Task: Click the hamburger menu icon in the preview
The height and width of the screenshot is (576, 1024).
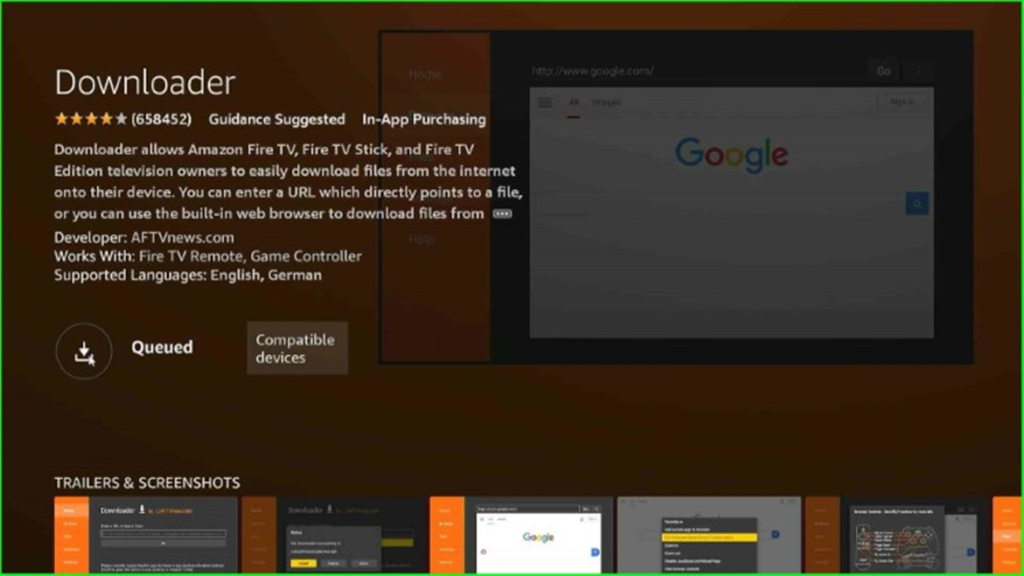Action: (545, 103)
